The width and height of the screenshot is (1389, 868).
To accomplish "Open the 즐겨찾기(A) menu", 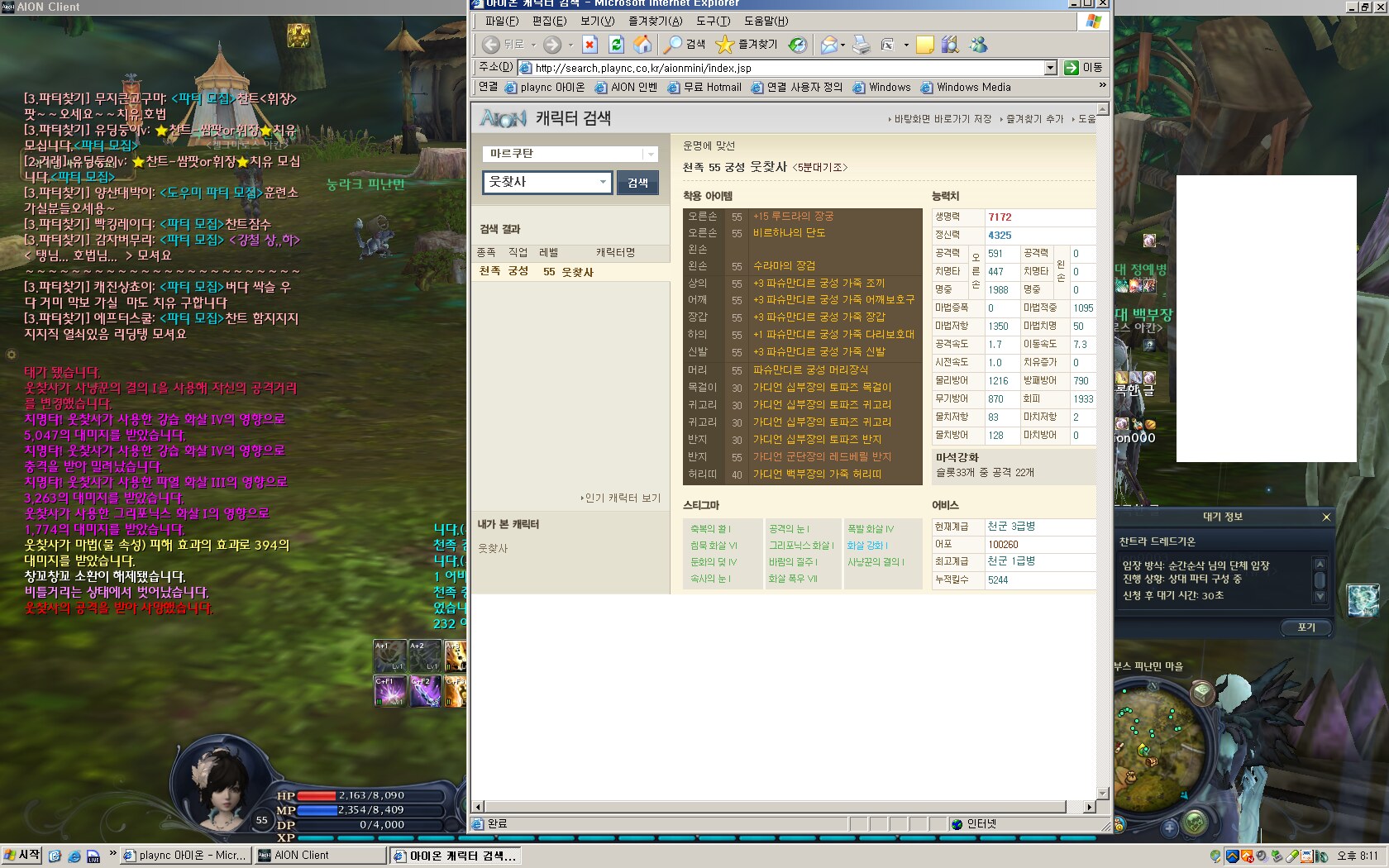I will [x=655, y=21].
